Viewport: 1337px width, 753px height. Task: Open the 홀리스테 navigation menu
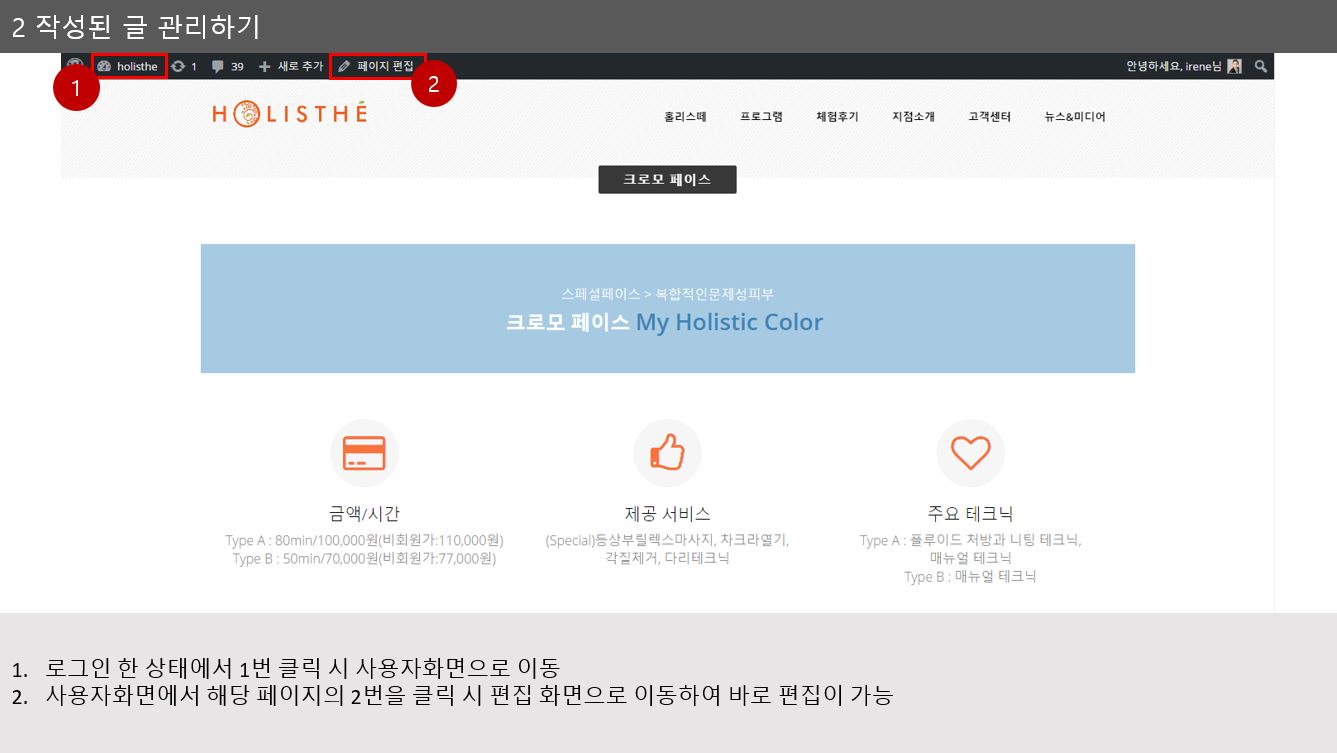tap(685, 117)
